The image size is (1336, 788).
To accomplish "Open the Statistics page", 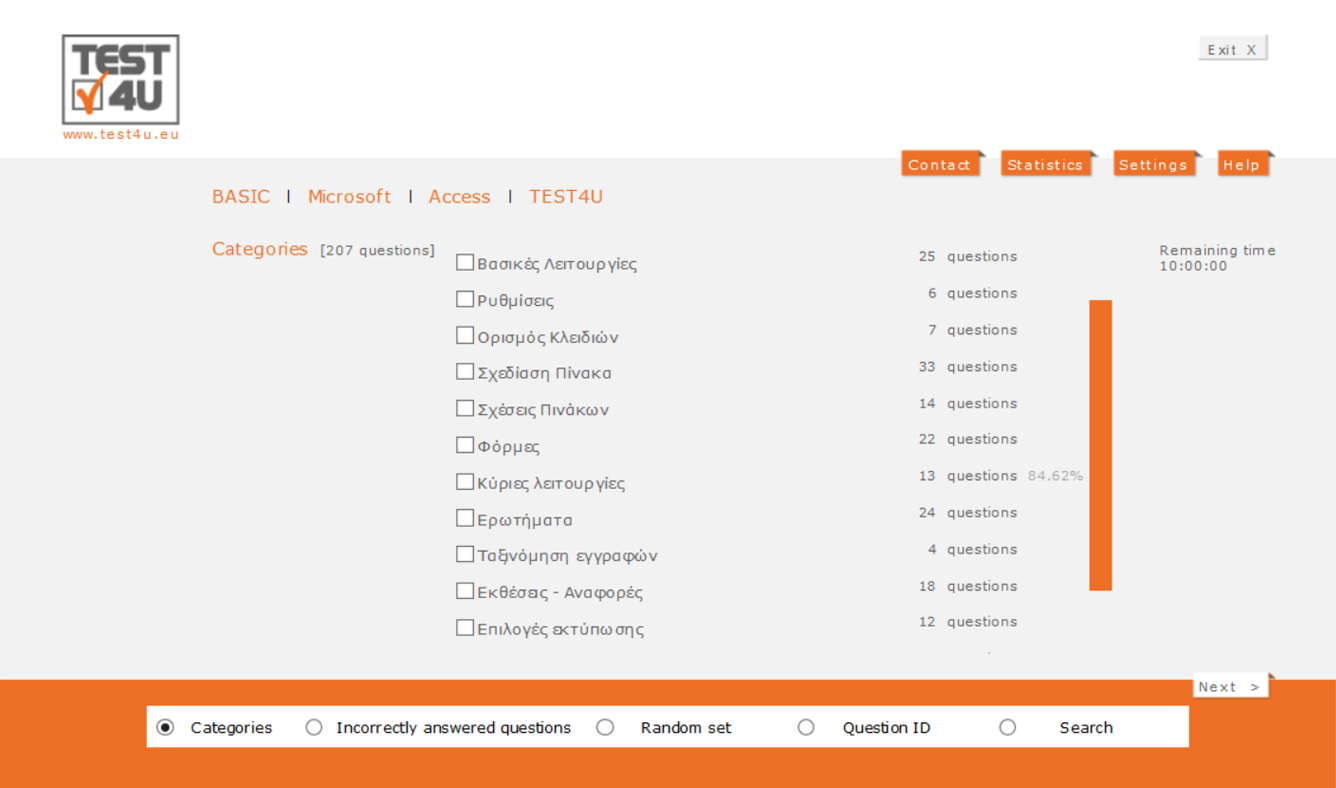I will (x=1048, y=164).
